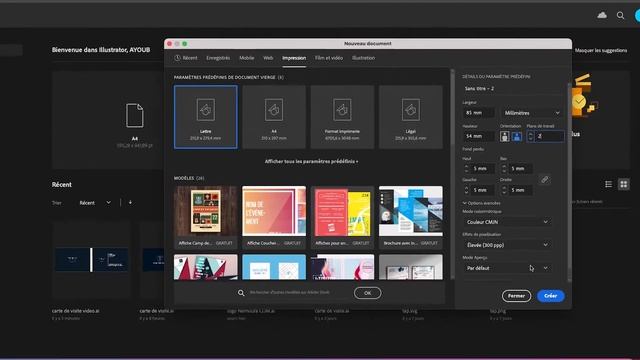This screenshot has height=360, width=640.
Task: Open Mobile tab
Action: tap(247, 58)
